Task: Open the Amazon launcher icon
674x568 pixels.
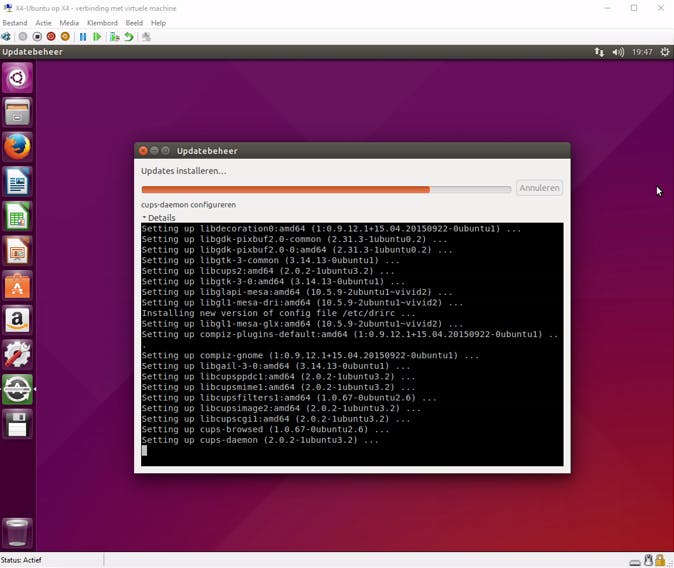Action: (17, 320)
